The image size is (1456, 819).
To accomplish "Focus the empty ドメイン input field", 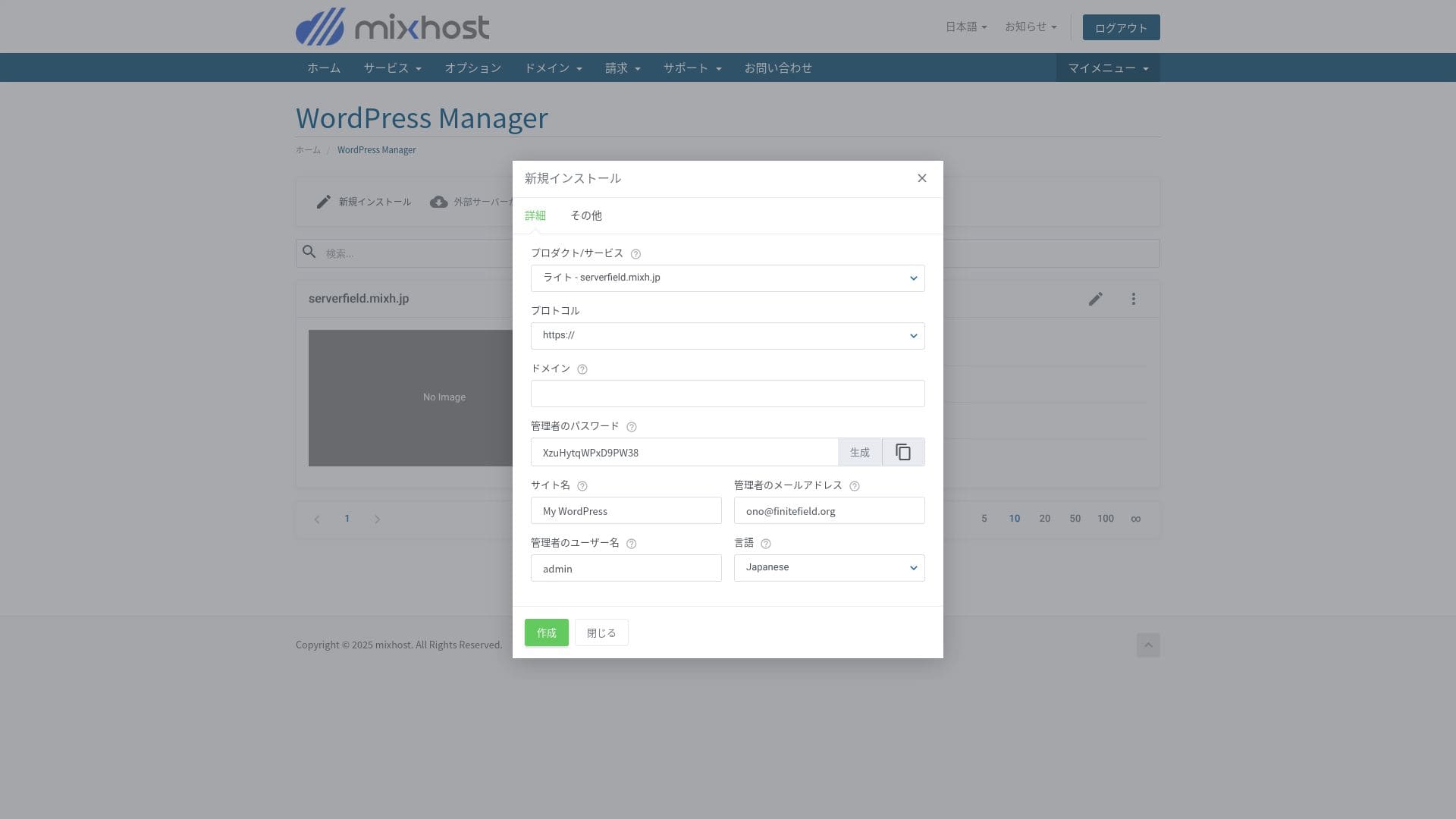I will (x=727, y=394).
